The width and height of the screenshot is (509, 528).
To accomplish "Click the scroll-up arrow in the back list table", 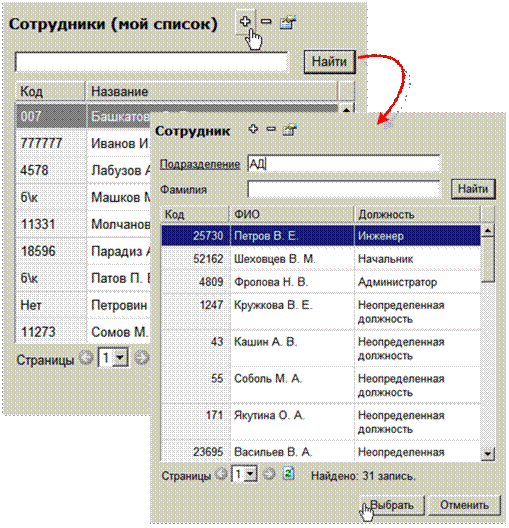I will 346,108.
